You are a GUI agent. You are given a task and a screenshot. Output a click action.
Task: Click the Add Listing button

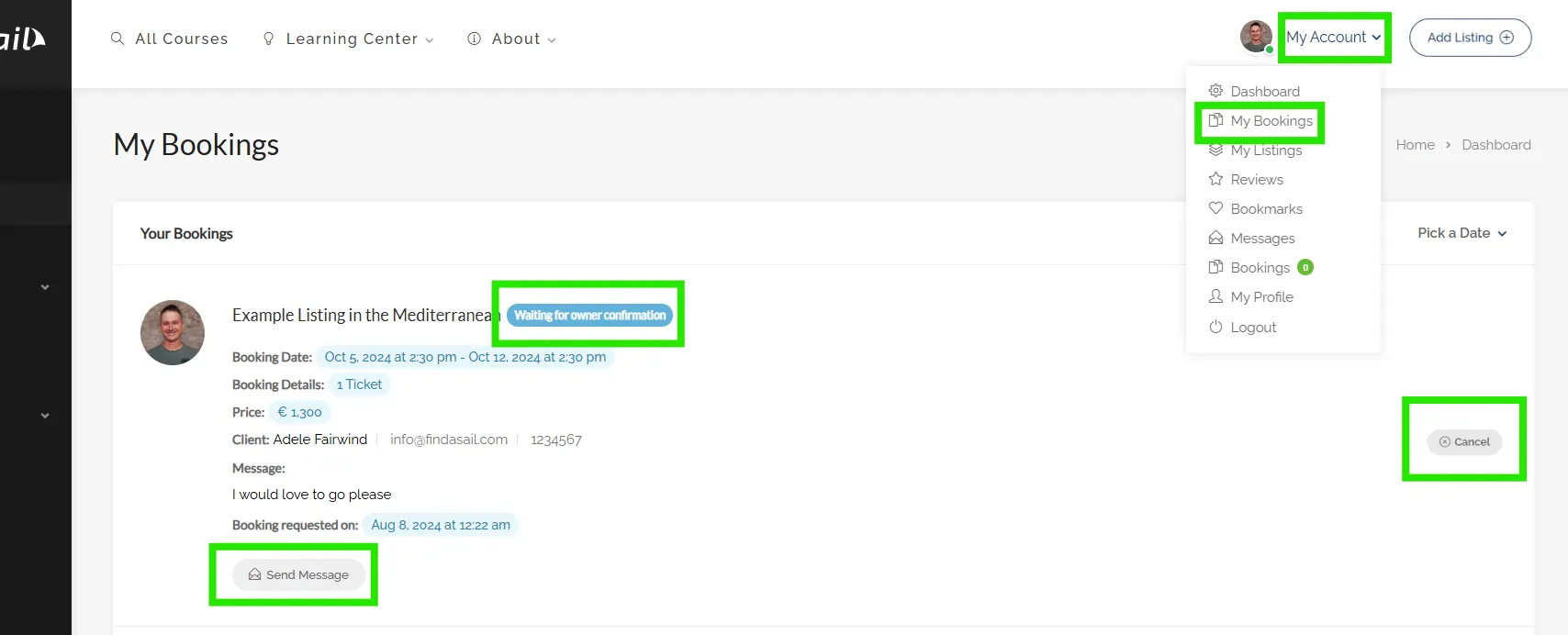point(1470,38)
